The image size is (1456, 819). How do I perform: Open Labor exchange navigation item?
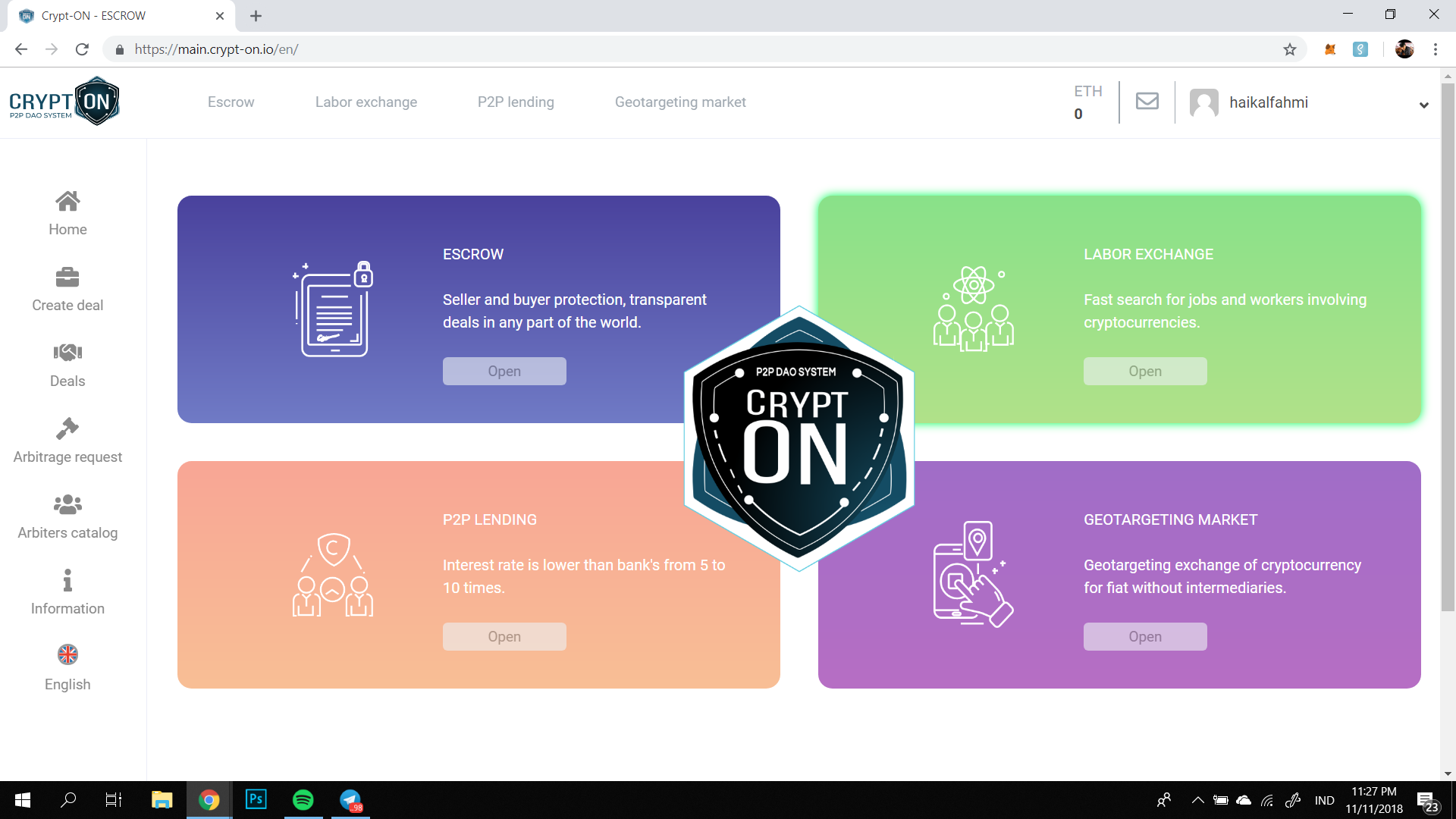(366, 102)
